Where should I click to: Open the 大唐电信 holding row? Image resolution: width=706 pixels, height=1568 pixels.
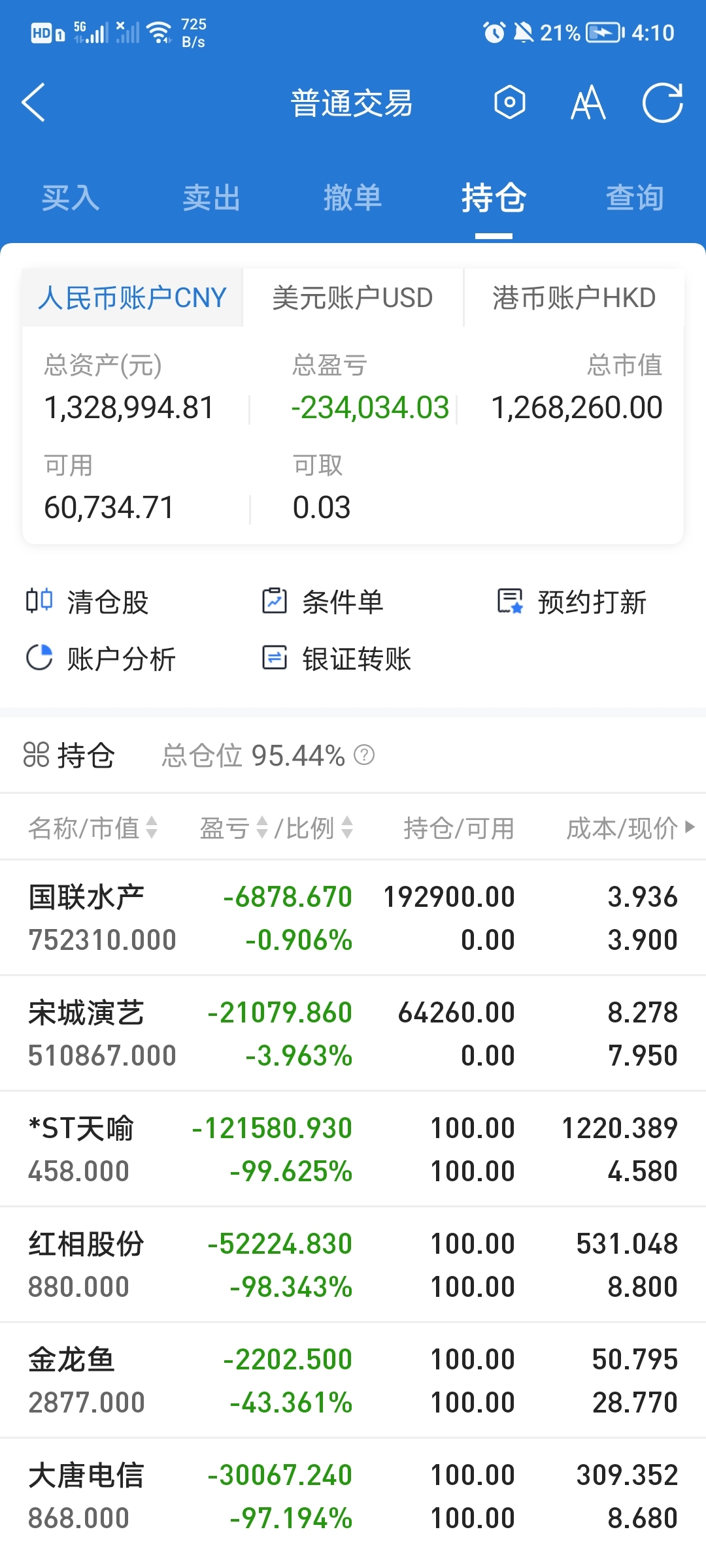tap(353, 1496)
